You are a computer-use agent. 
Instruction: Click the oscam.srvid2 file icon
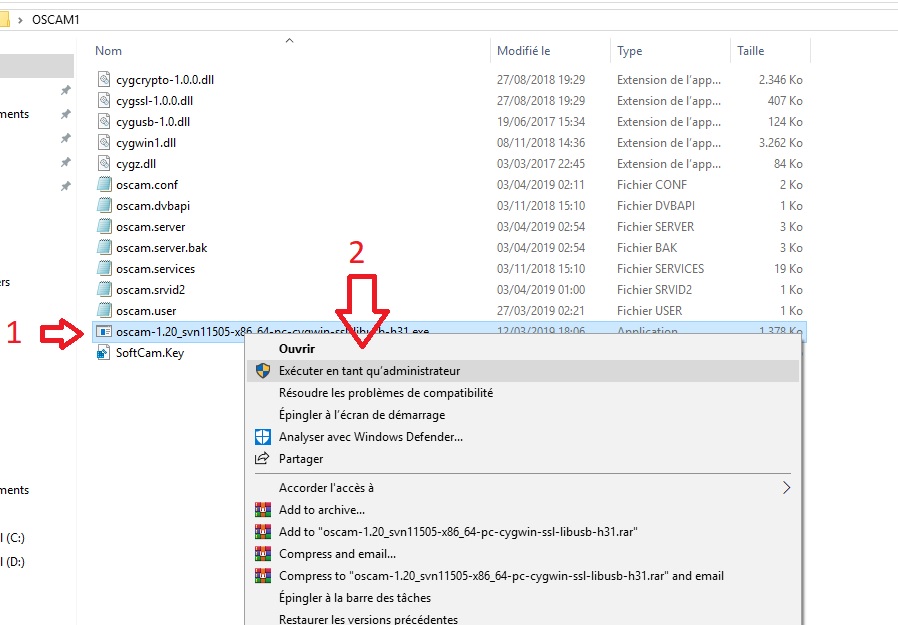(104, 289)
